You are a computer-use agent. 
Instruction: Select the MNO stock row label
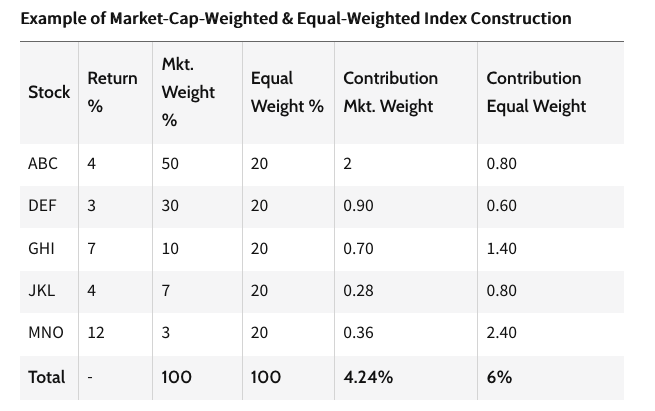(46, 333)
